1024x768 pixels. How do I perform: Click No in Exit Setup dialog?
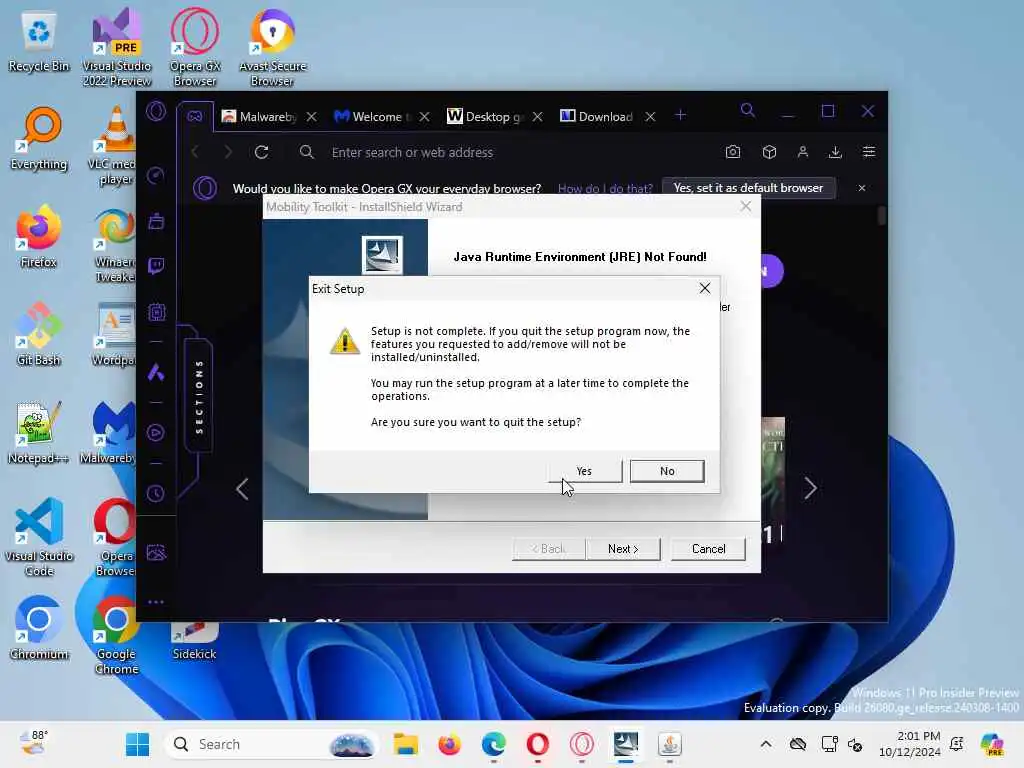pos(667,471)
